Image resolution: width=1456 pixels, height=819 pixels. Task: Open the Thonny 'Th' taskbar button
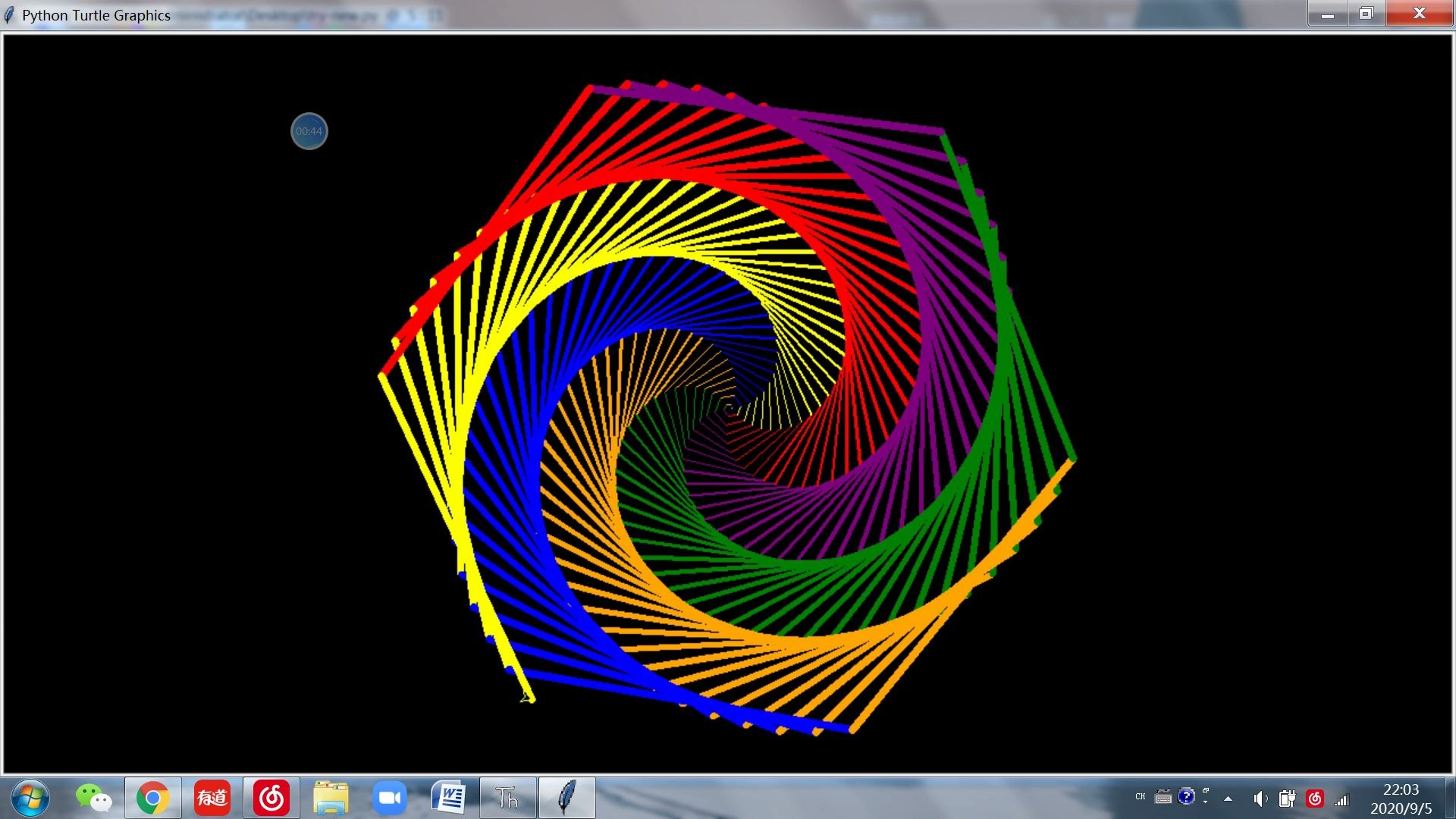coord(507,798)
